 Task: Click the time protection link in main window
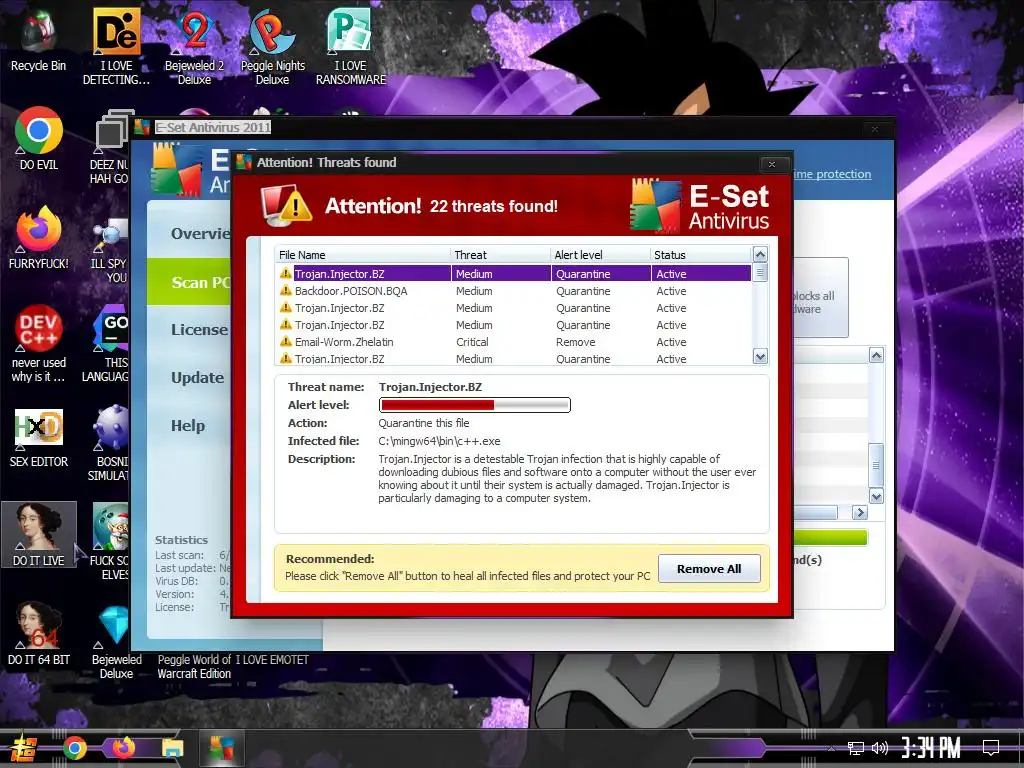coord(832,174)
